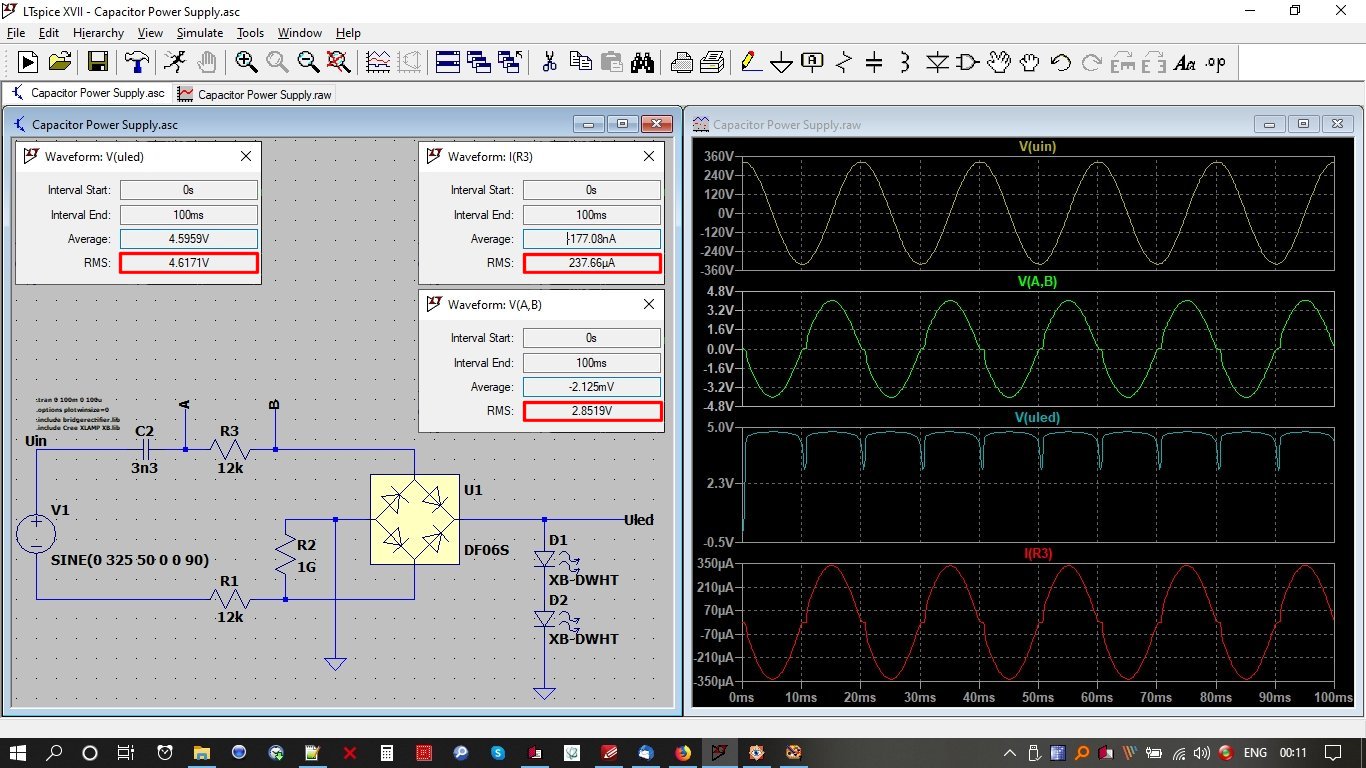The image size is (1366, 768).
Task: Click the Zoom In magnifier icon
Action: tap(246, 62)
